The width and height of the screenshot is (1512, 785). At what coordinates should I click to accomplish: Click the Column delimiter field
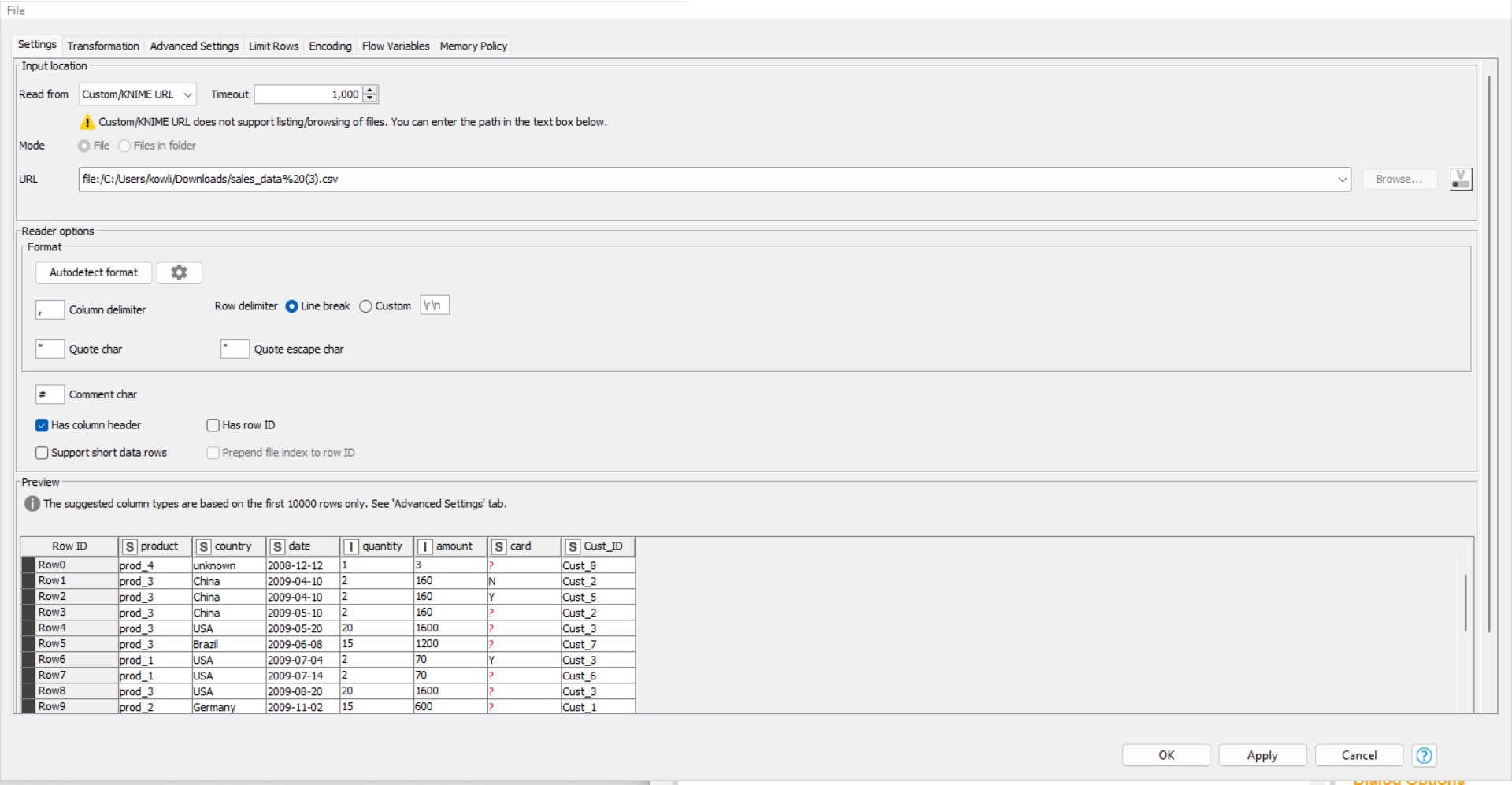[x=50, y=309]
